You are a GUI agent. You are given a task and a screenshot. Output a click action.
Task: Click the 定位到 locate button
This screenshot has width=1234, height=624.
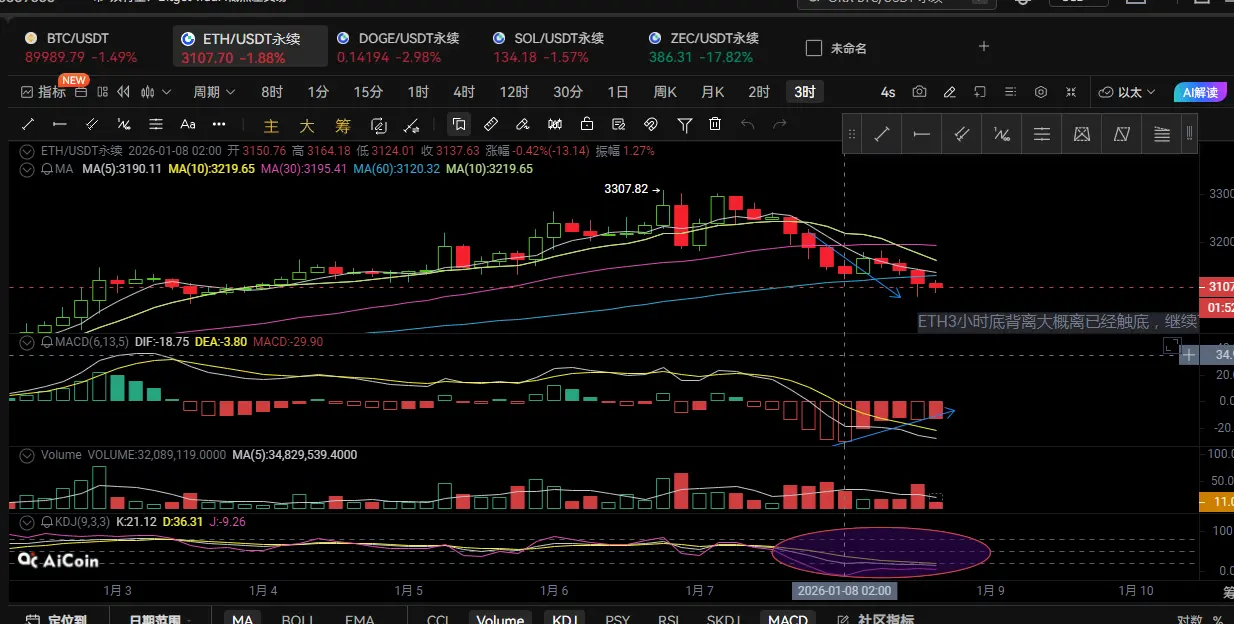pyautogui.click(x=57, y=620)
